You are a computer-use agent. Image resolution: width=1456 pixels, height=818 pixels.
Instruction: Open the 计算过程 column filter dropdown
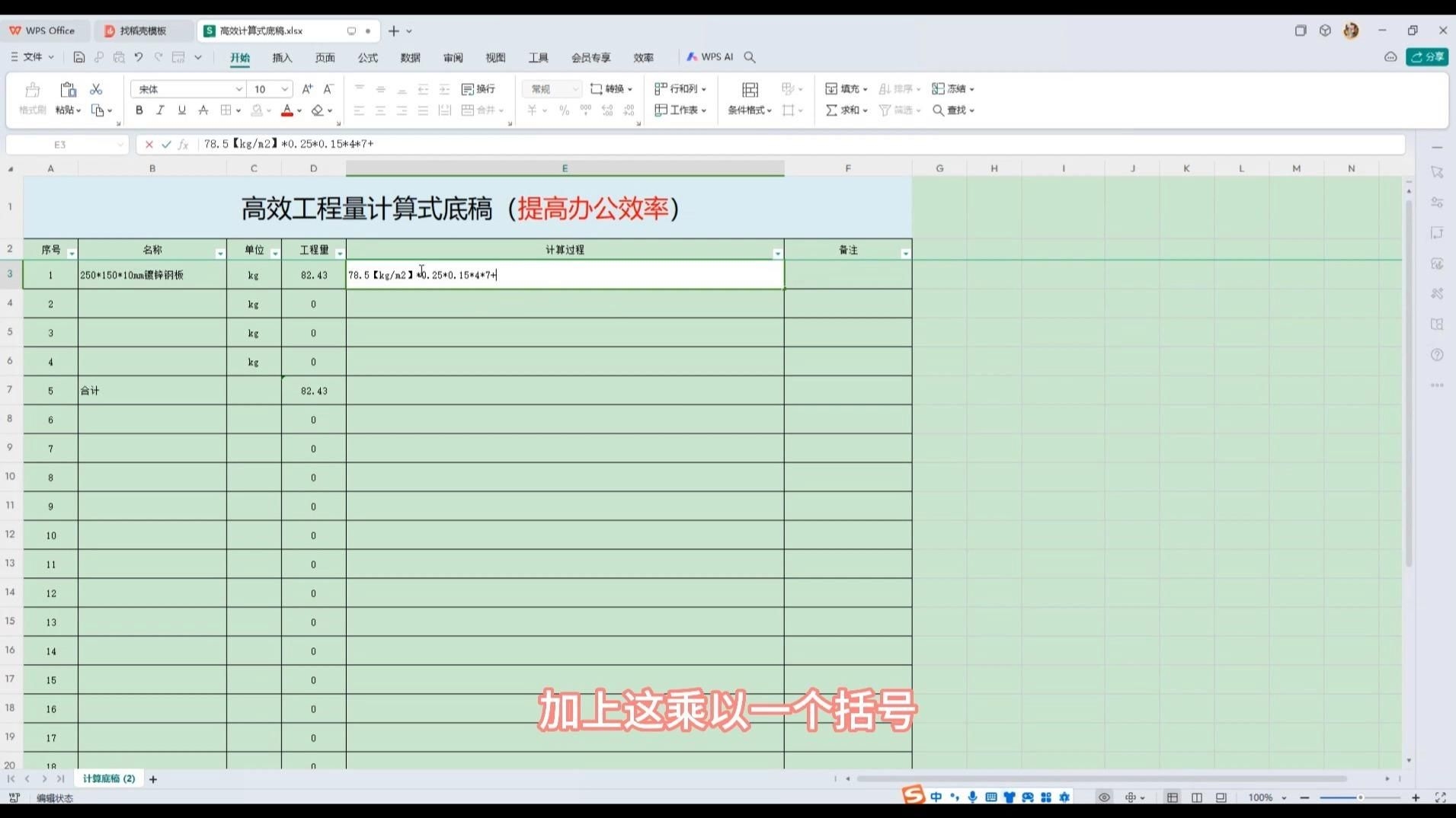[777, 252]
